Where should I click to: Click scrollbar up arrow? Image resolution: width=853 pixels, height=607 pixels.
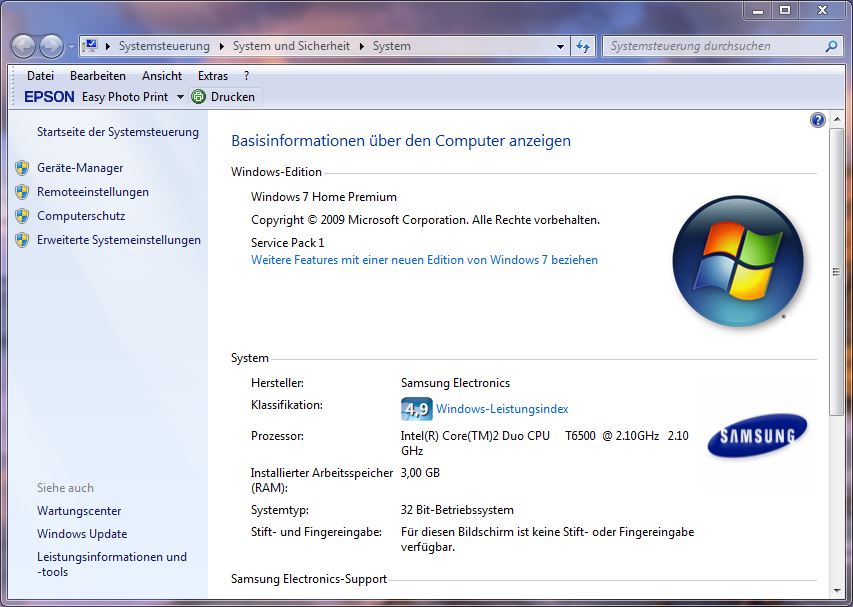point(836,120)
